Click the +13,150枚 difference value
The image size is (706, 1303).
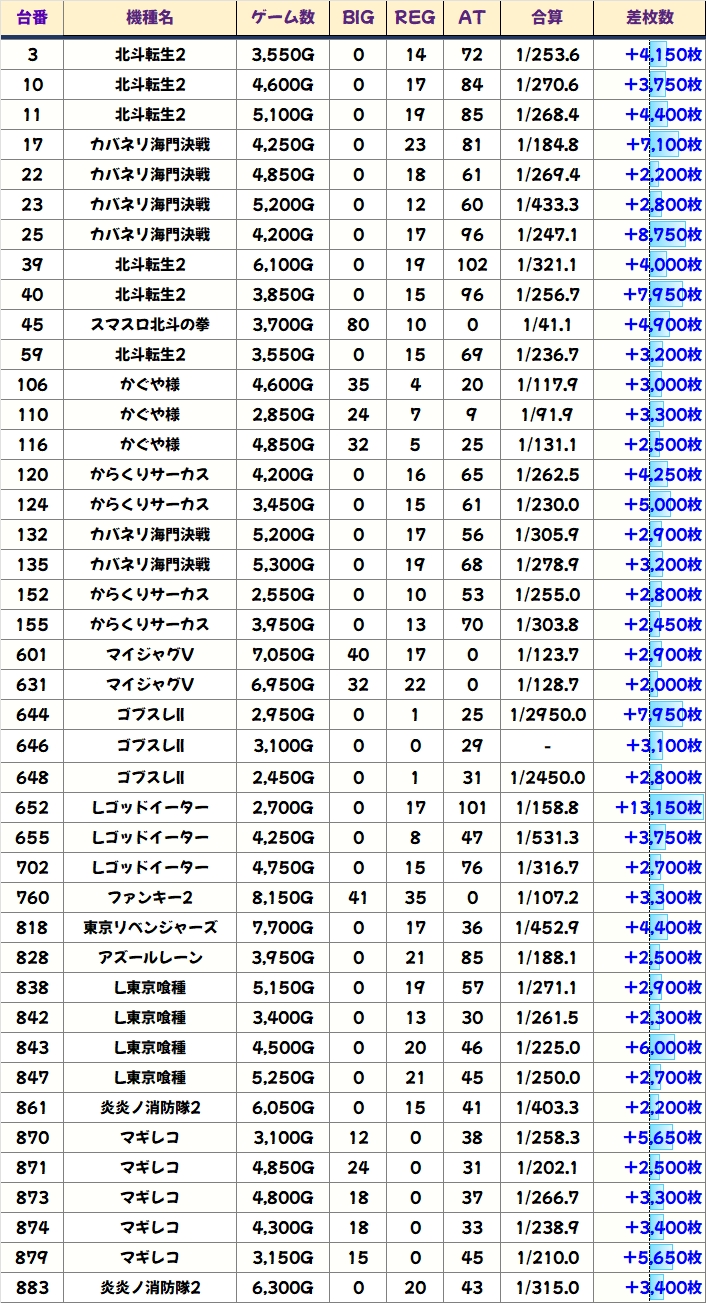click(x=658, y=807)
